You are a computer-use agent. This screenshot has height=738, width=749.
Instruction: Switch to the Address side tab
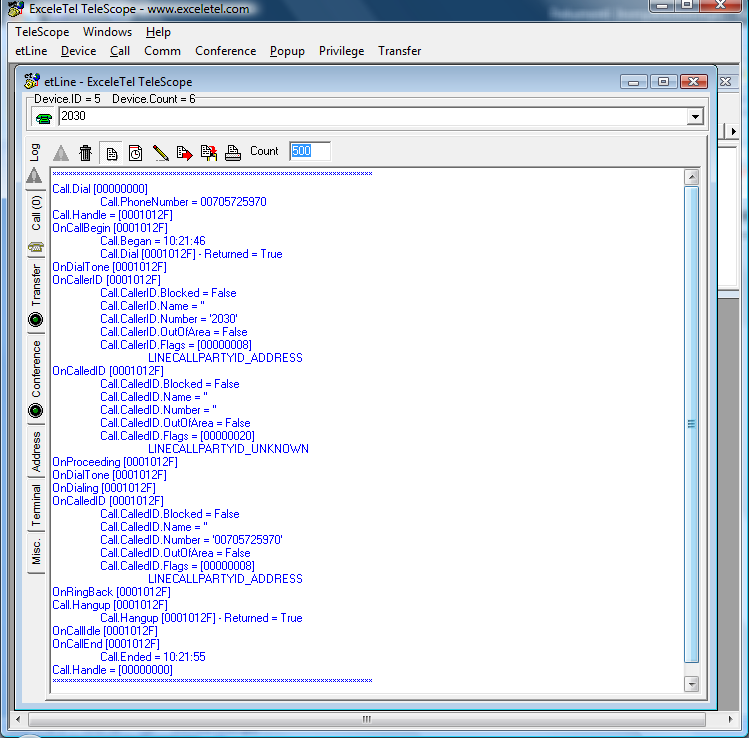tap(36, 451)
